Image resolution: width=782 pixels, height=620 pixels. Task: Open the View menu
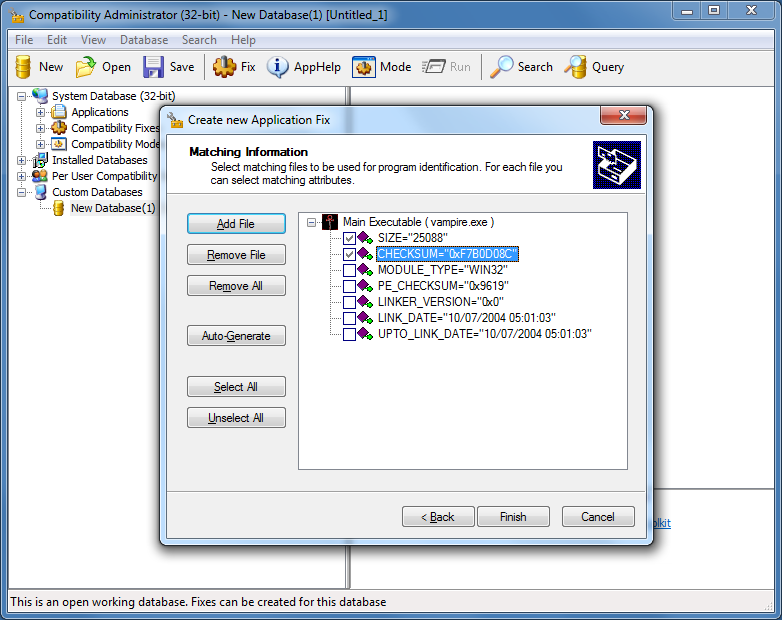point(93,40)
